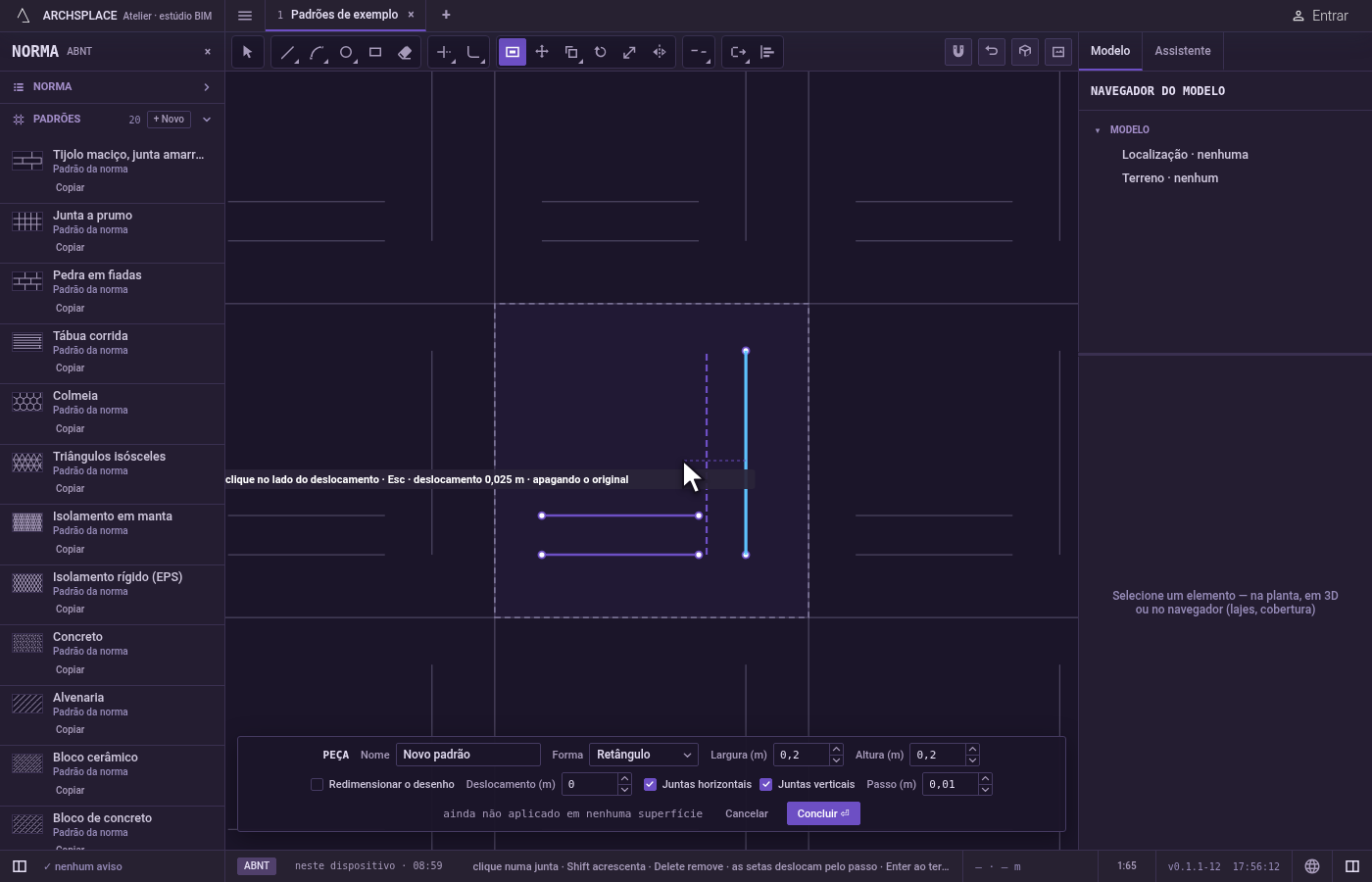Viewport: 1372px width, 882px height.
Task: Add a new tab with plus button
Action: coord(446,15)
